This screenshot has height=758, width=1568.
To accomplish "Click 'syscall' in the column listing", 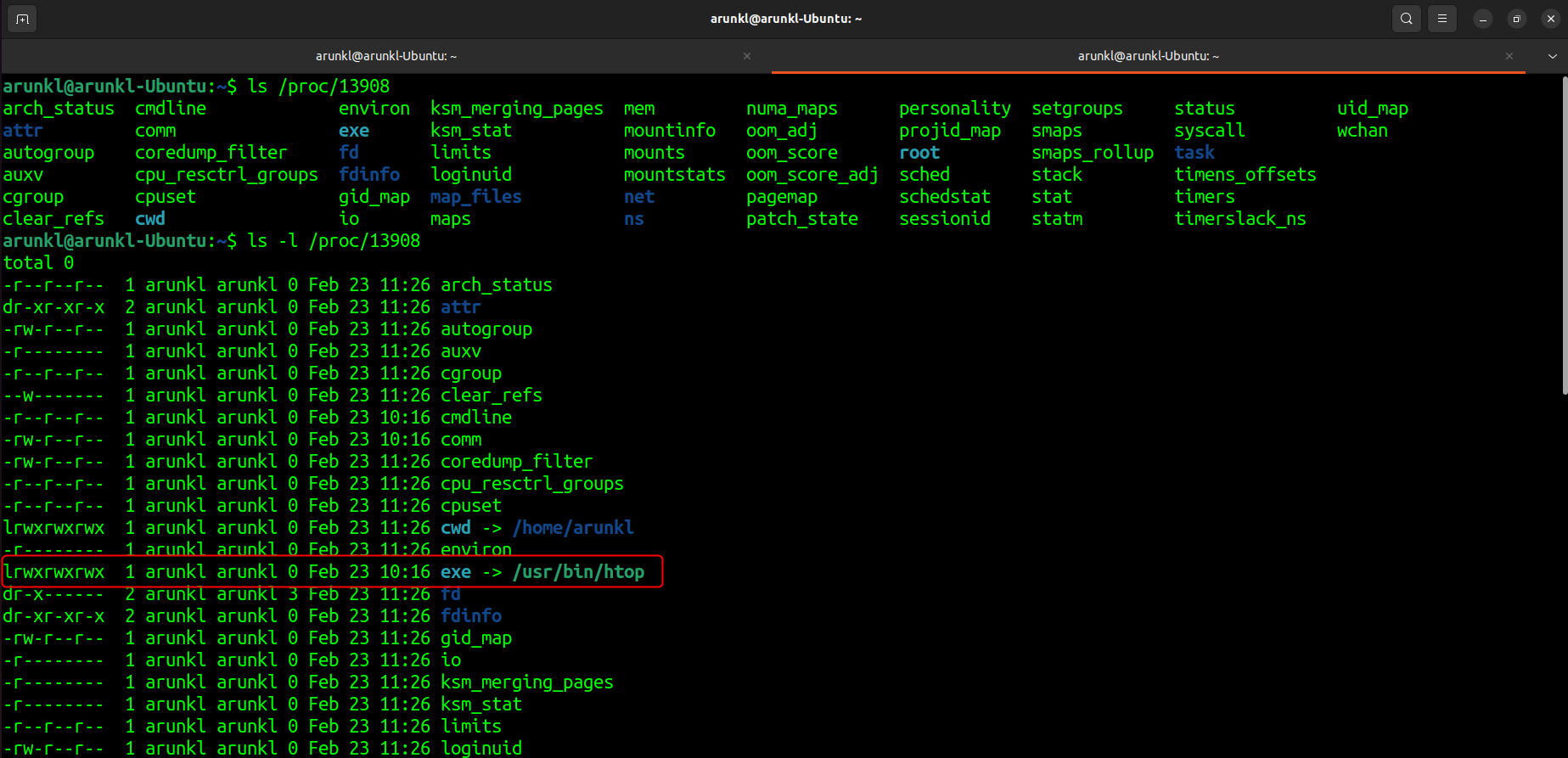I will point(1210,131).
